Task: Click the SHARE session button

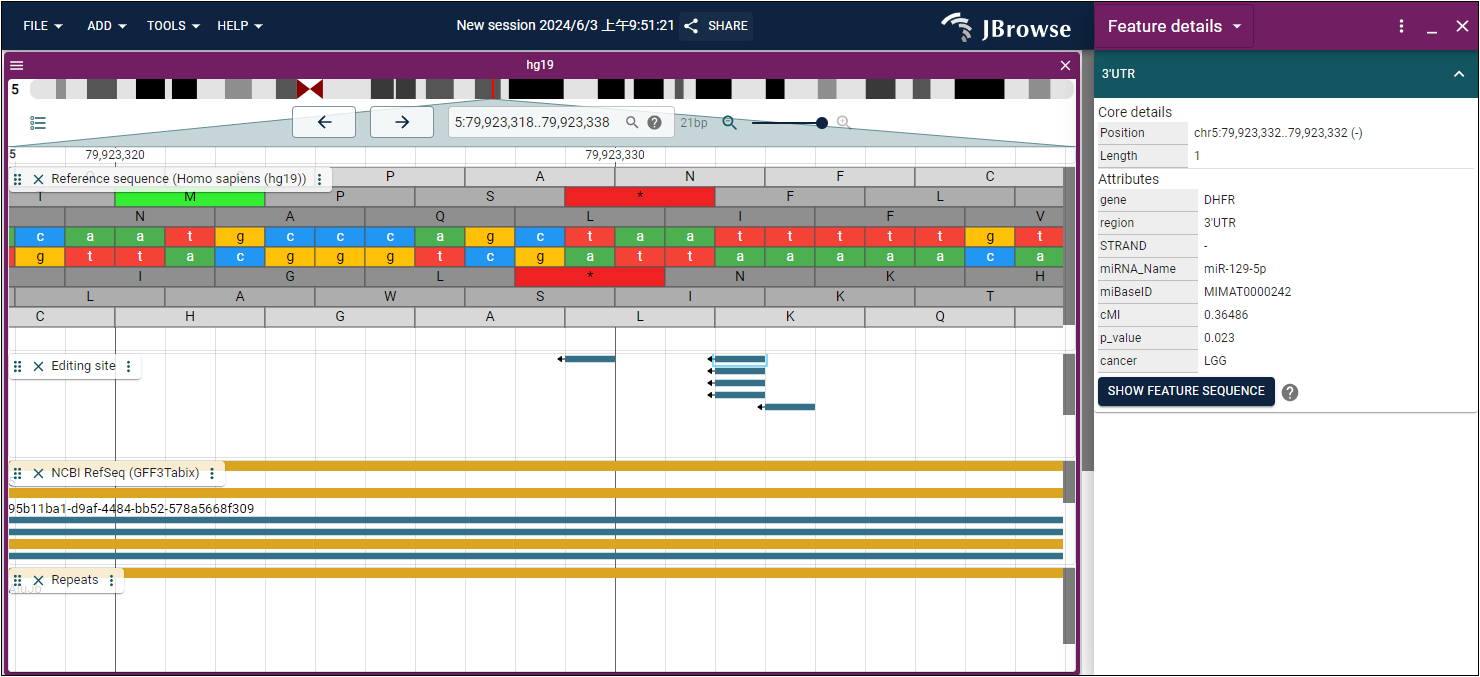Action: click(716, 26)
